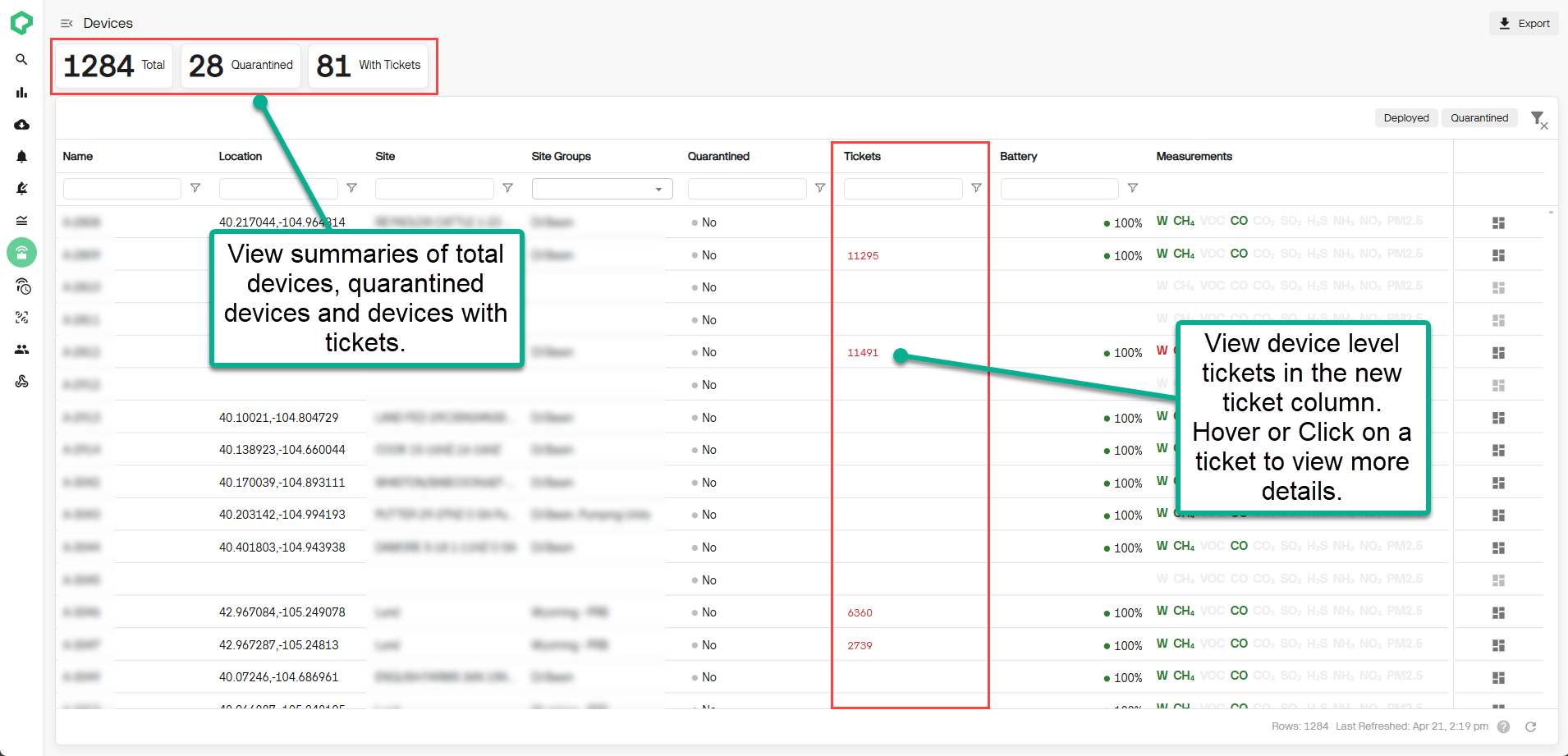1568x756 pixels.
Task: Open the active Devices sidebar icon
Action: coord(22,253)
